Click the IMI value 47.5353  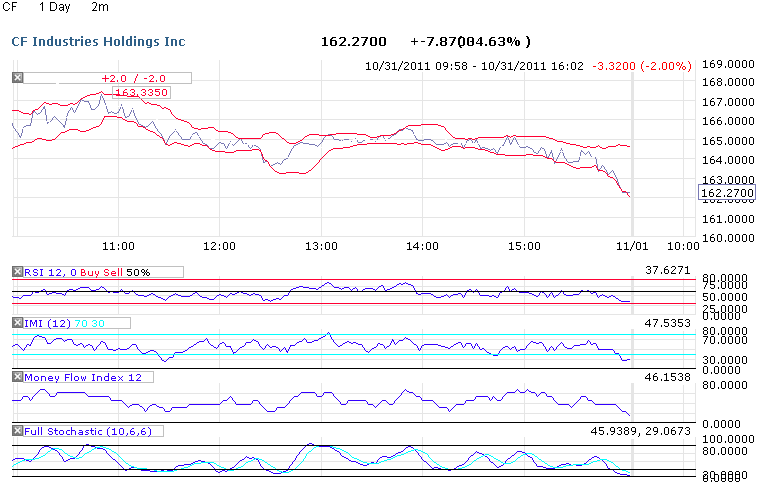pos(668,323)
